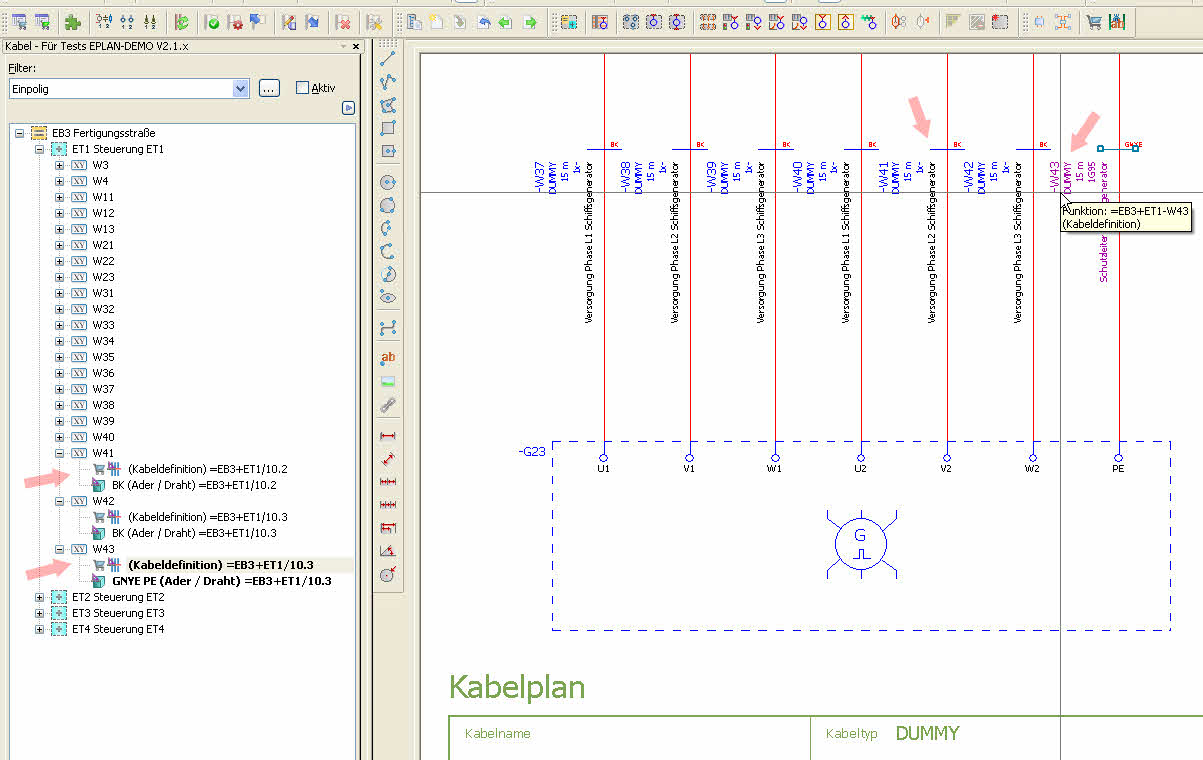Click the green checkmark toolbar icon

pos(213,22)
